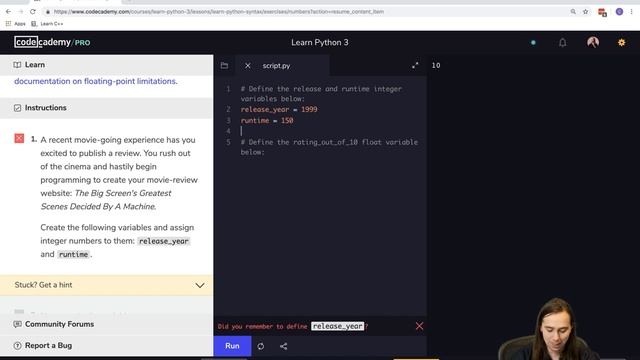Click the release_year keyword in instructions

tap(164, 241)
